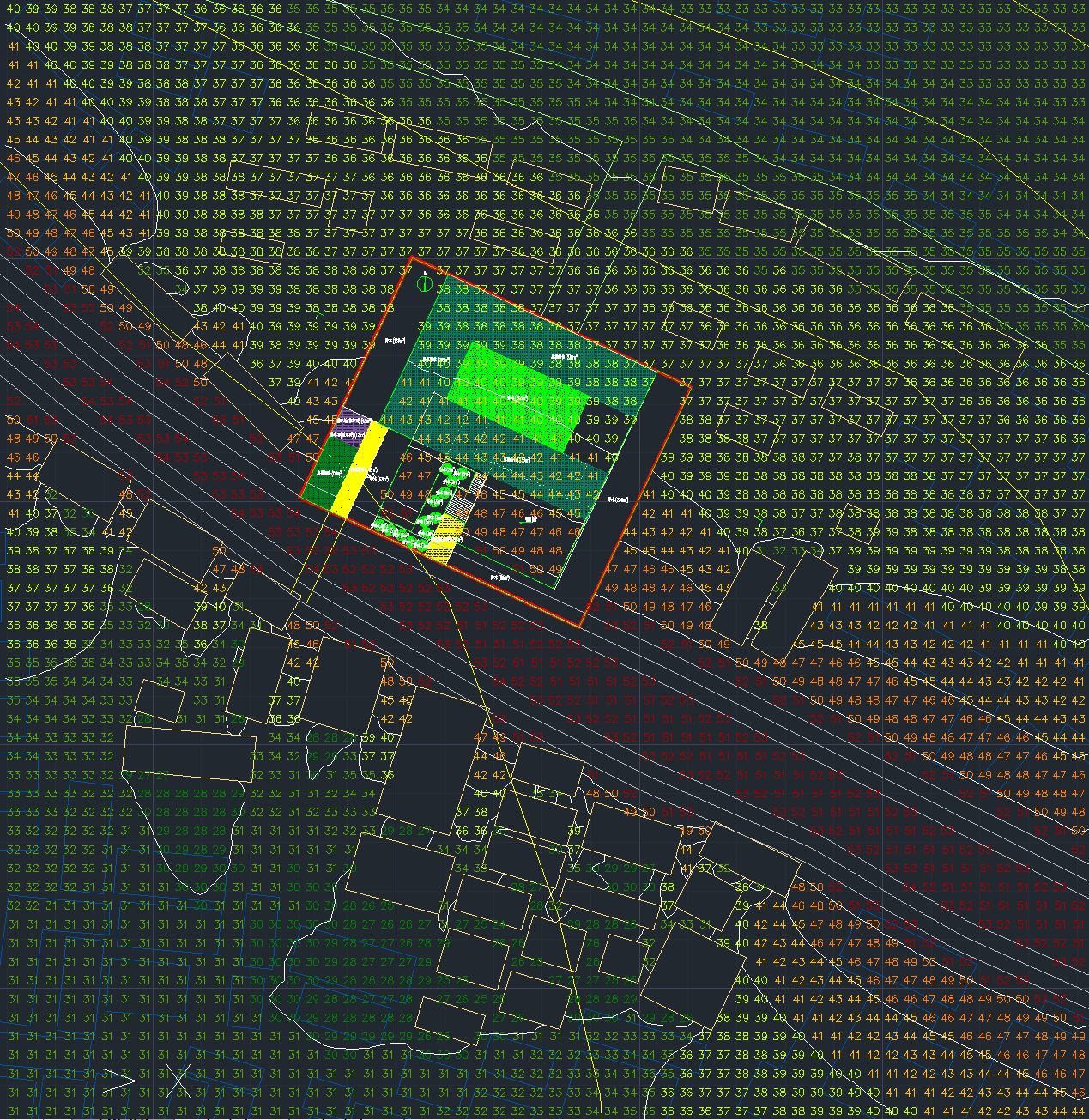Click white area label in upper-left site margin

(x=396, y=340)
